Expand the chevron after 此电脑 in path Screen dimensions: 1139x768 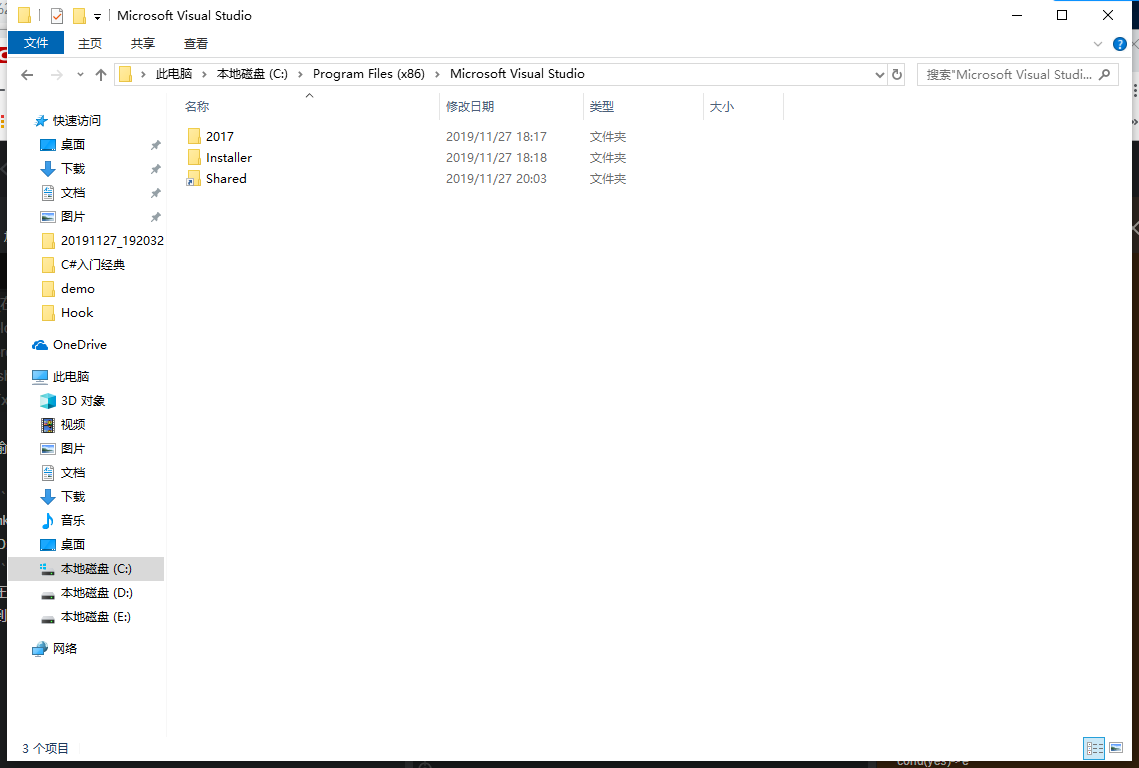pos(205,74)
